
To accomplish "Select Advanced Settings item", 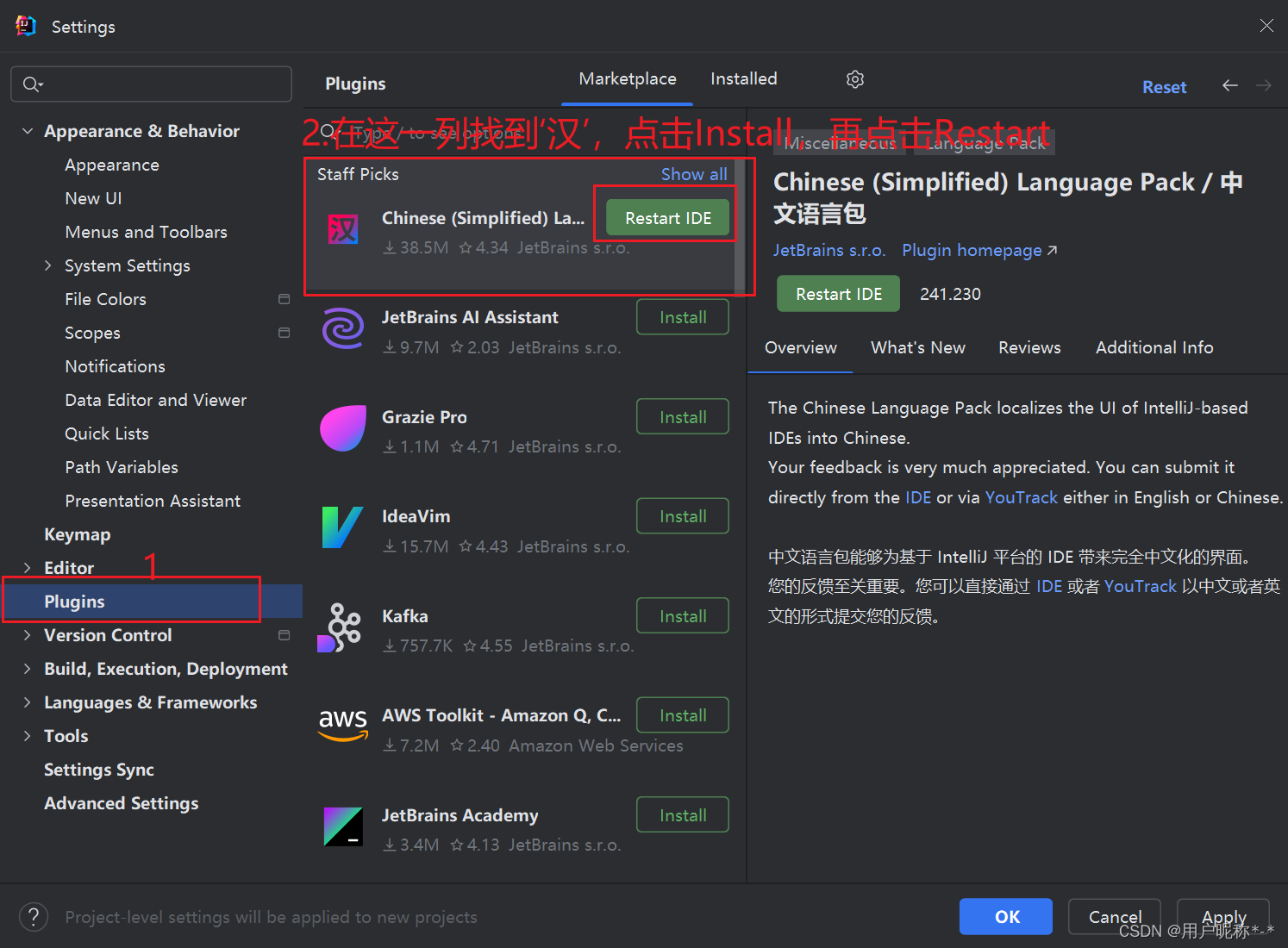I will 122,803.
